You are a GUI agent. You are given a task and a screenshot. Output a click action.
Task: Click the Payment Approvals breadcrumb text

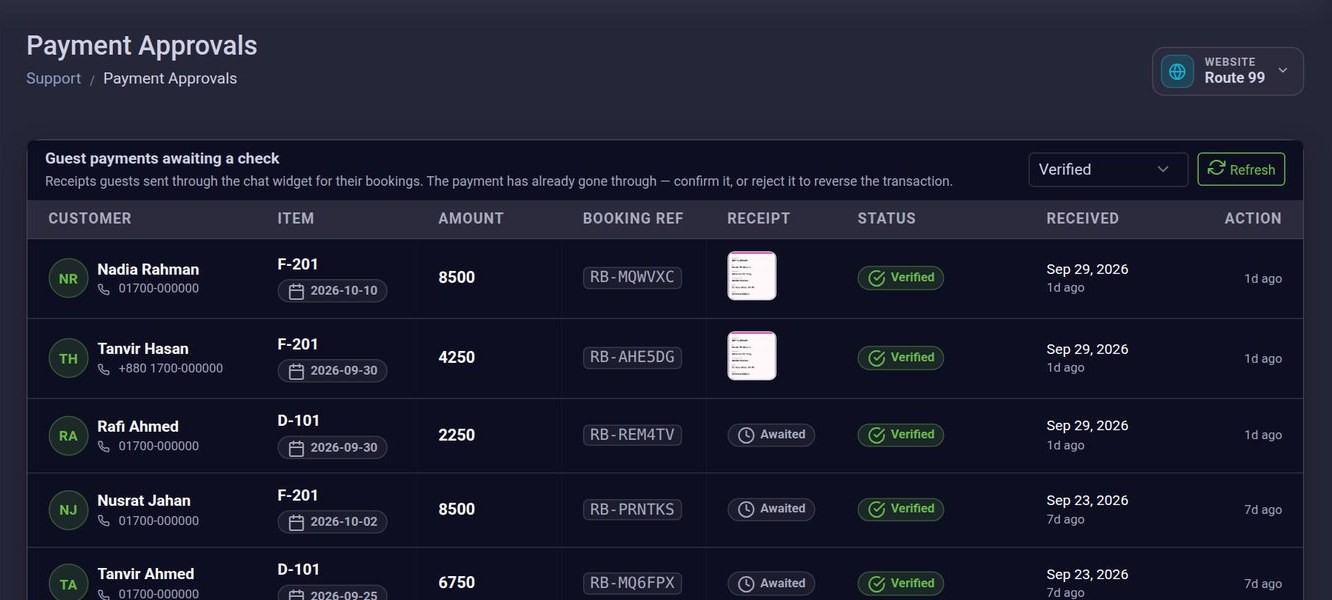(x=170, y=78)
